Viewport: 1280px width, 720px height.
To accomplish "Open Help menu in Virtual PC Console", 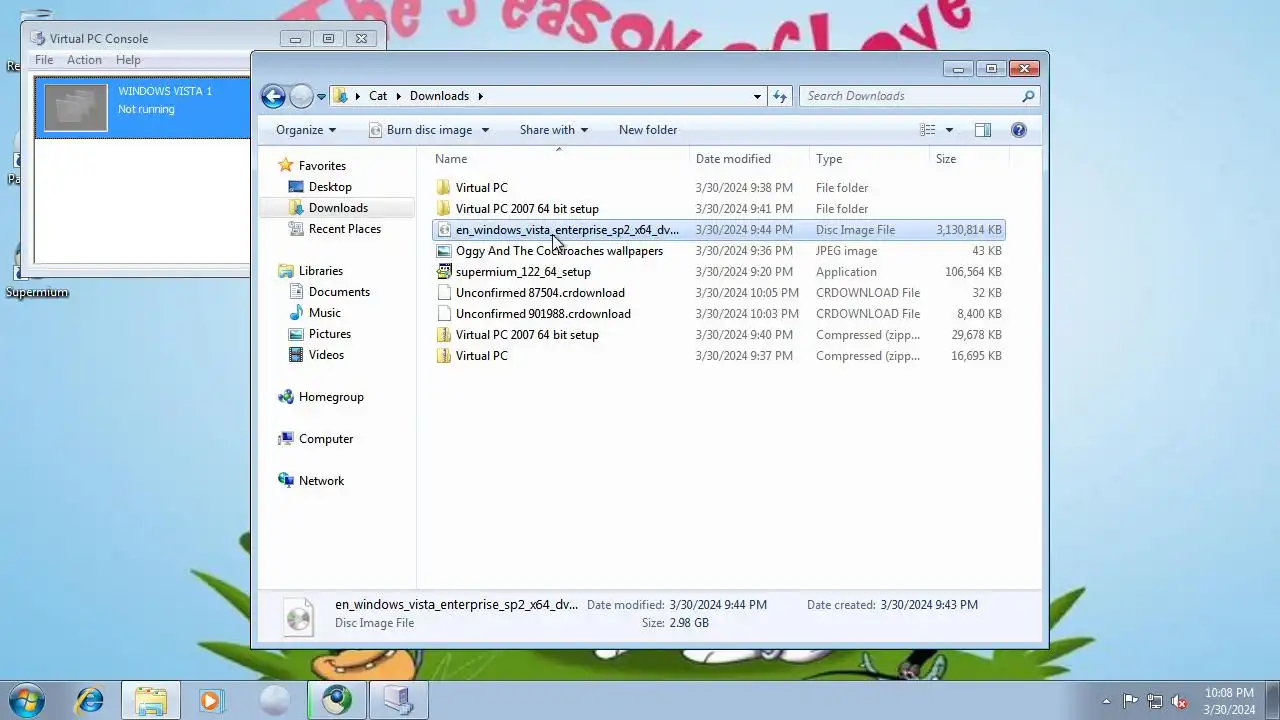I will (128, 60).
